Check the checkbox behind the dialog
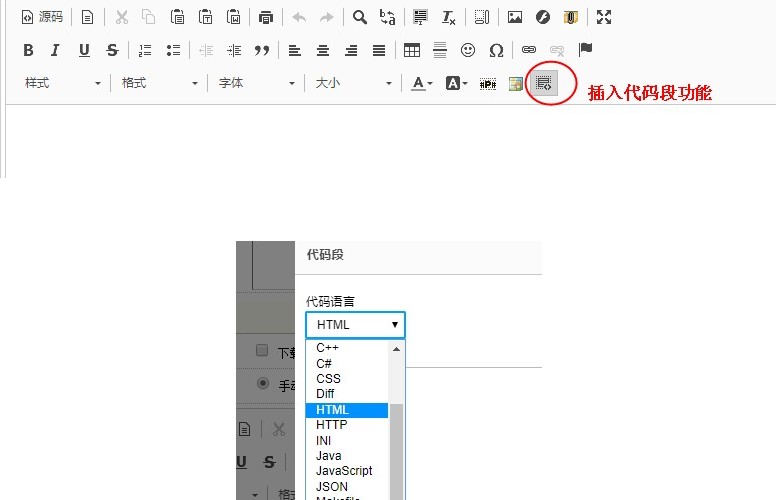776x500 pixels. [x=262, y=351]
